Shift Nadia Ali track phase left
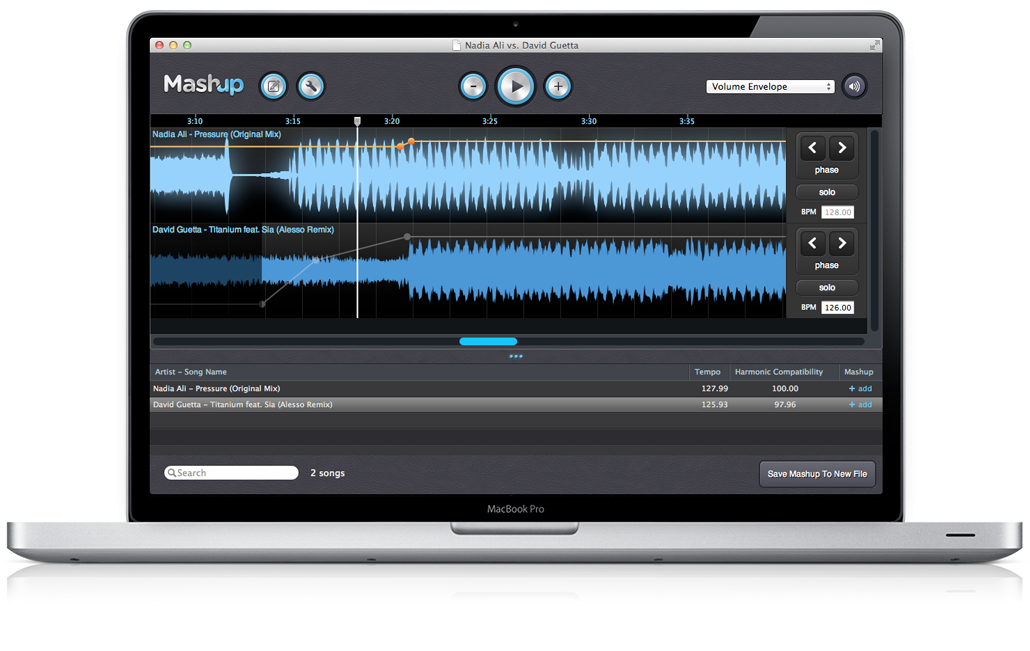This screenshot has width=1030, height=651. point(813,148)
